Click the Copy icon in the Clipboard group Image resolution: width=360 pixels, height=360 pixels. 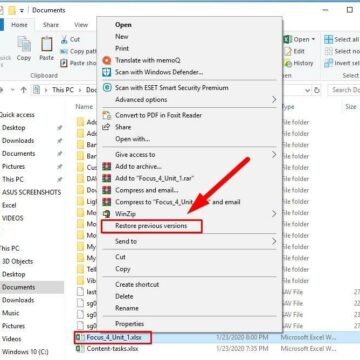click(24, 44)
